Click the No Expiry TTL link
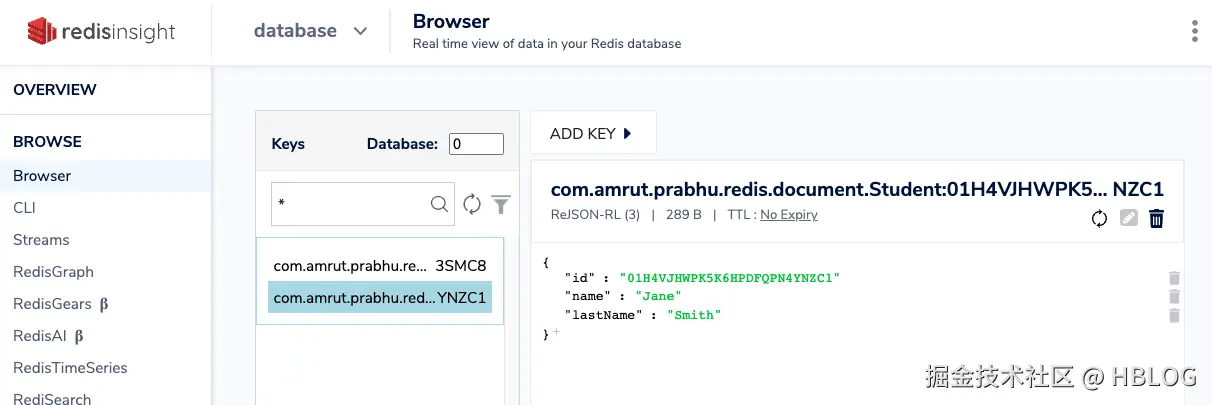This screenshot has height=405, width=1212. [789, 215]
